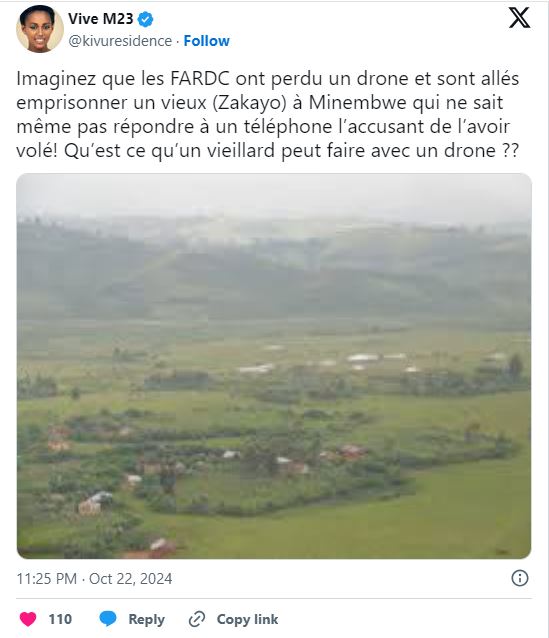Viewport: 549px width, 638px height.
Task: Click the Vive M23 display name
Action: pyautogui.click(x=101, y=19)
